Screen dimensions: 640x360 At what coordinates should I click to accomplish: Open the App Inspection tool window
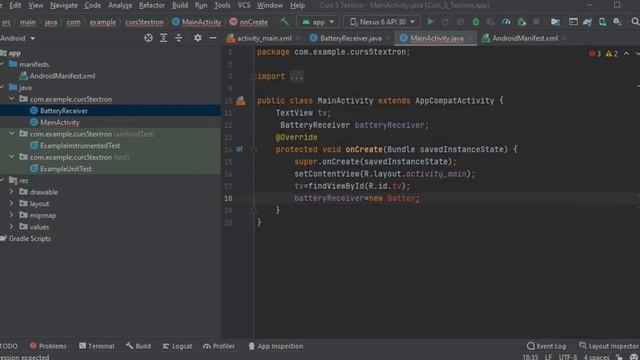pyautogui.click(x=276, y=346)
